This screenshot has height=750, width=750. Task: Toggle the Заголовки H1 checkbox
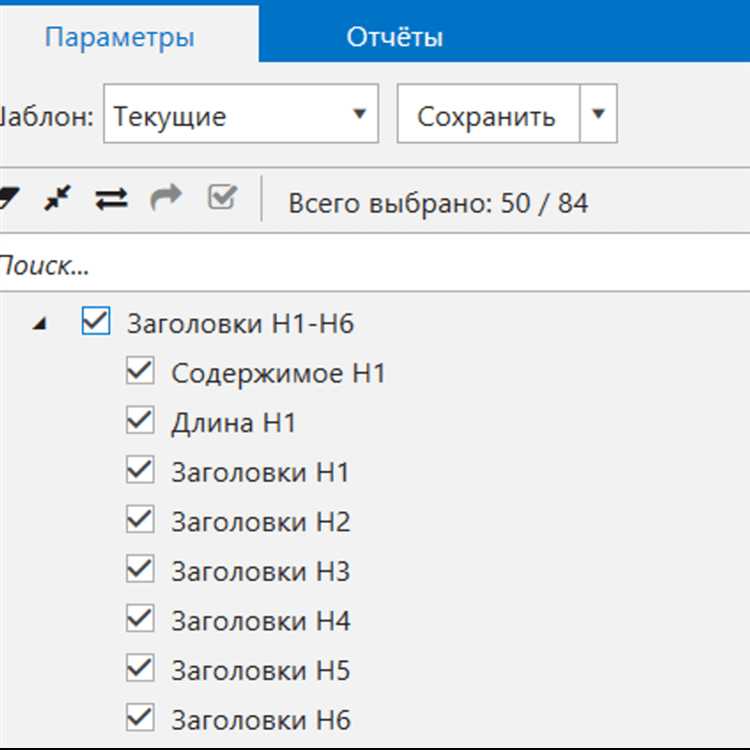tap(140, 471)
